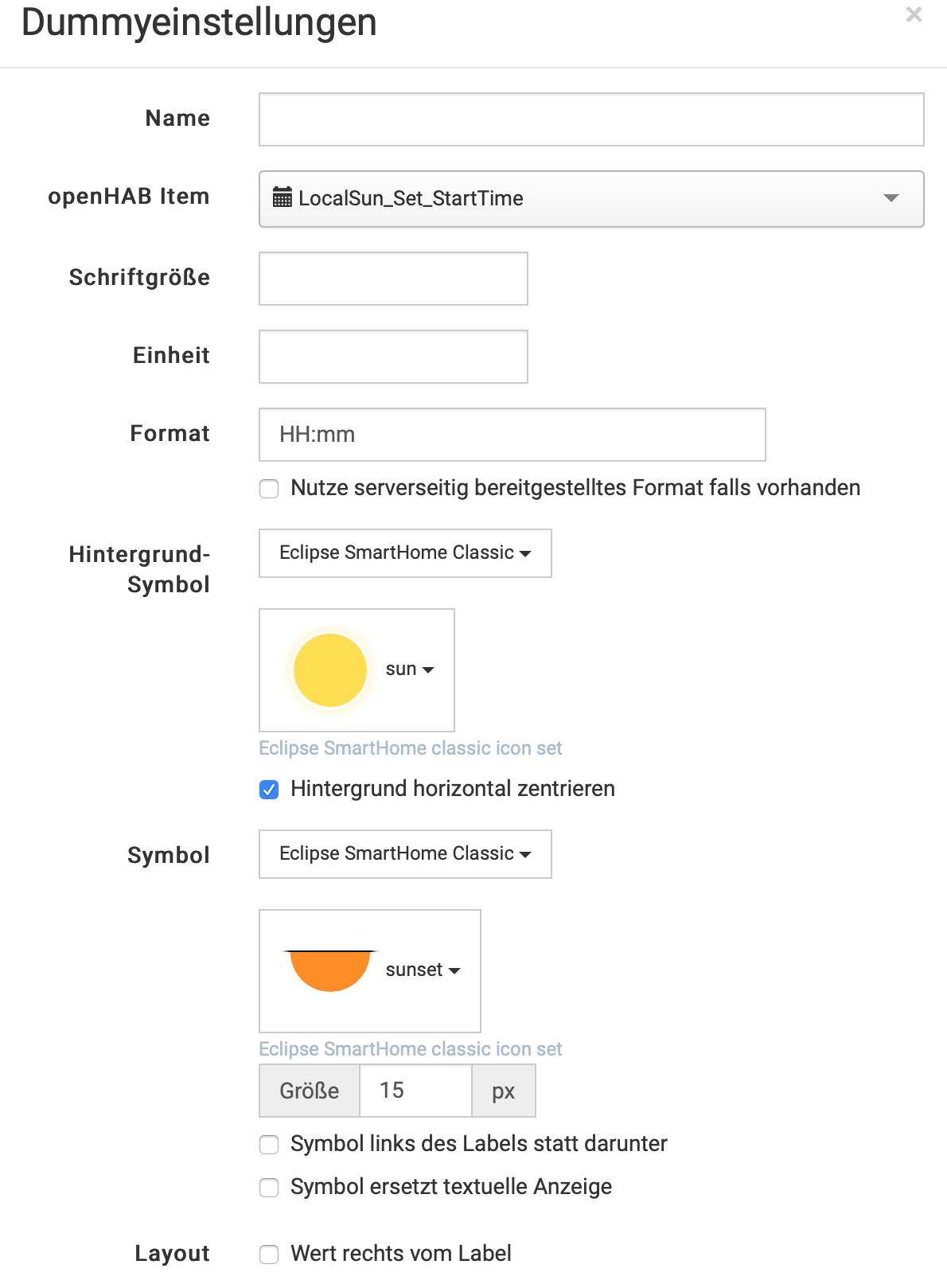Open icon set link below sunset icon
The width and height of the screenshot is (947, 1288).
pos(410,1049)
